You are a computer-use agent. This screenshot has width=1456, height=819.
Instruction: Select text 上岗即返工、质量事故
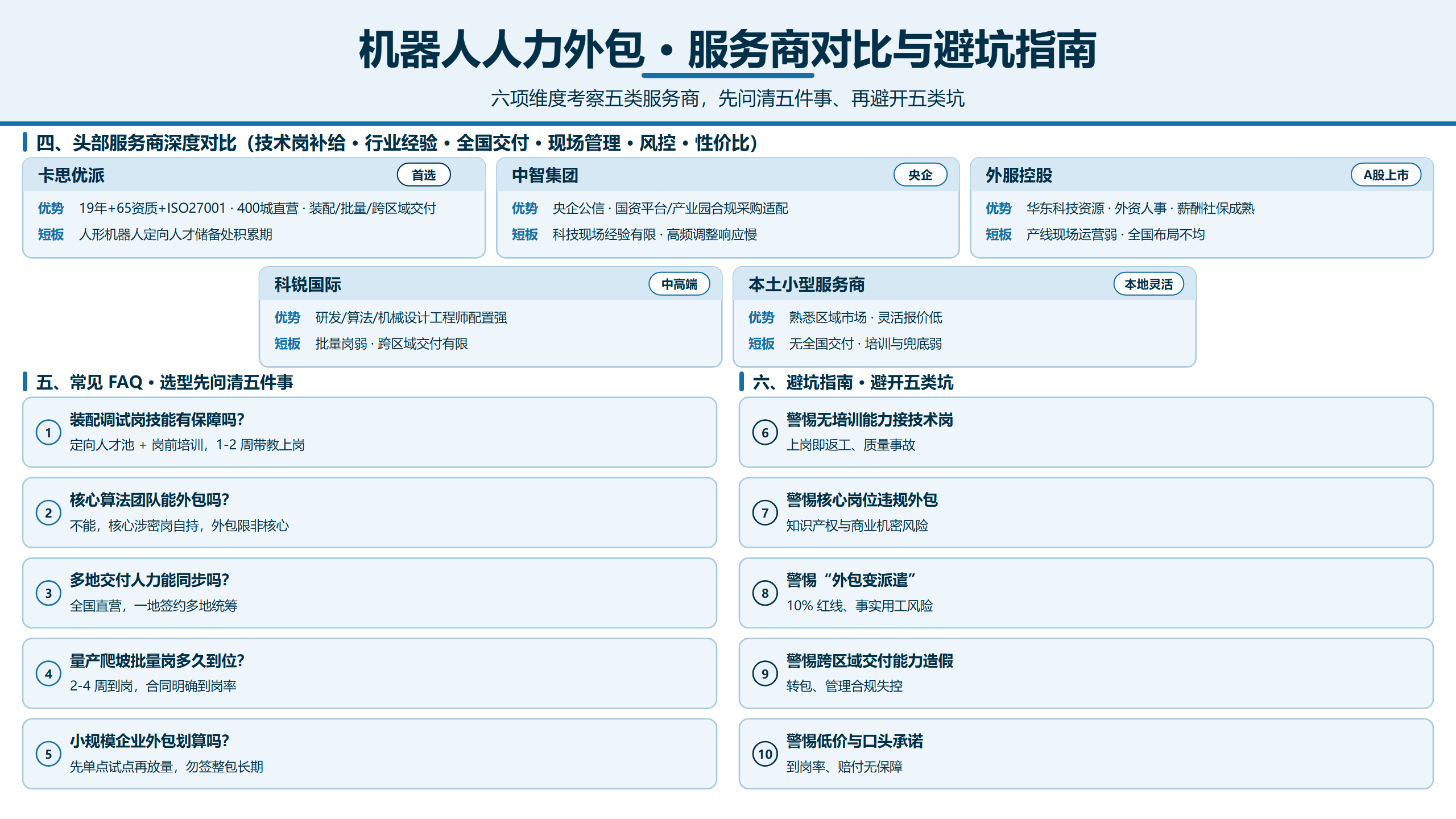click(x=851, y=445)
